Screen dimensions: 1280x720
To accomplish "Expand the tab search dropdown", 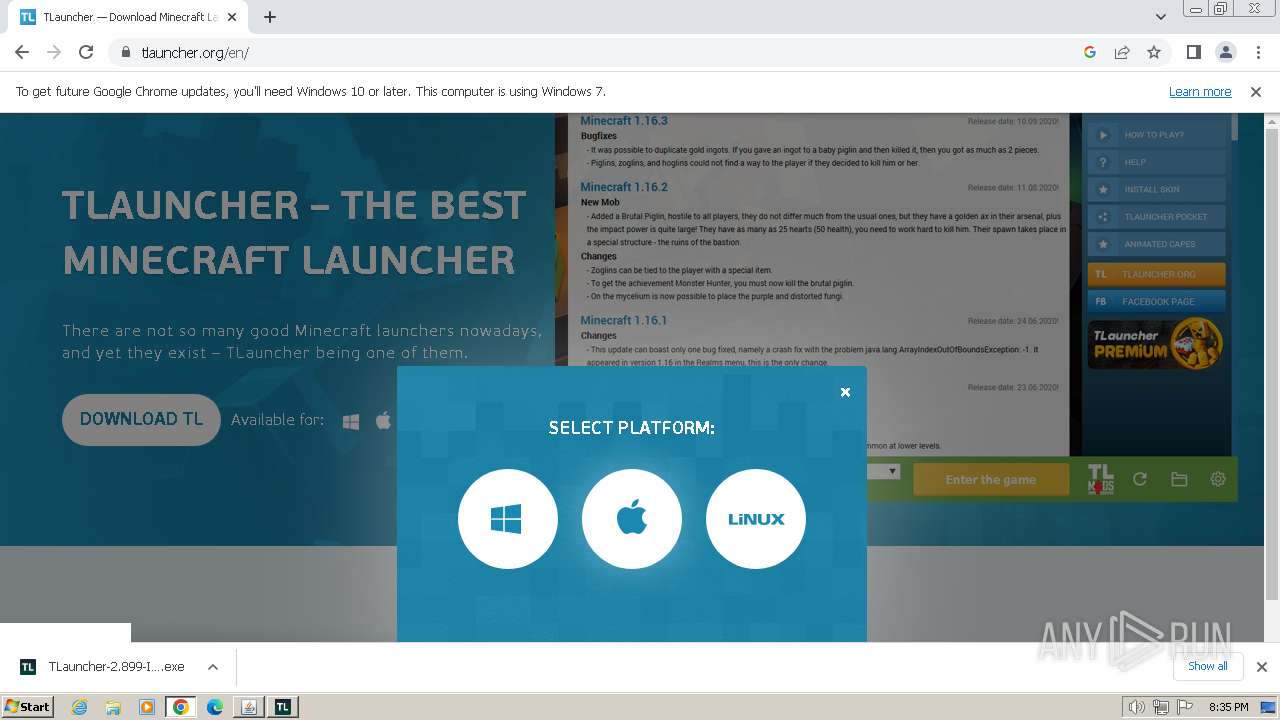I will [1160, 17].
